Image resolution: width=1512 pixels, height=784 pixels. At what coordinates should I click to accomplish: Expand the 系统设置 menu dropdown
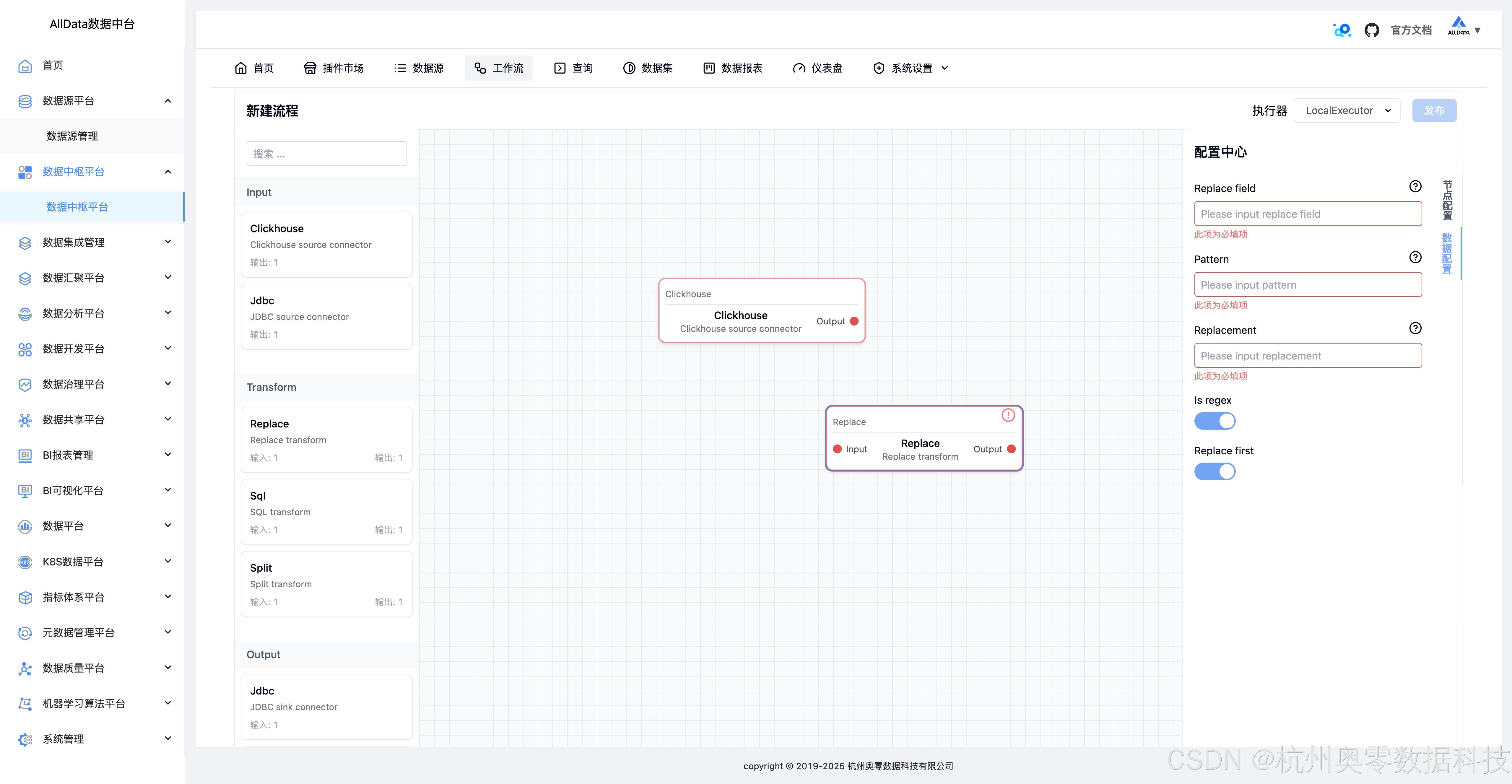(x=911, y=68)
